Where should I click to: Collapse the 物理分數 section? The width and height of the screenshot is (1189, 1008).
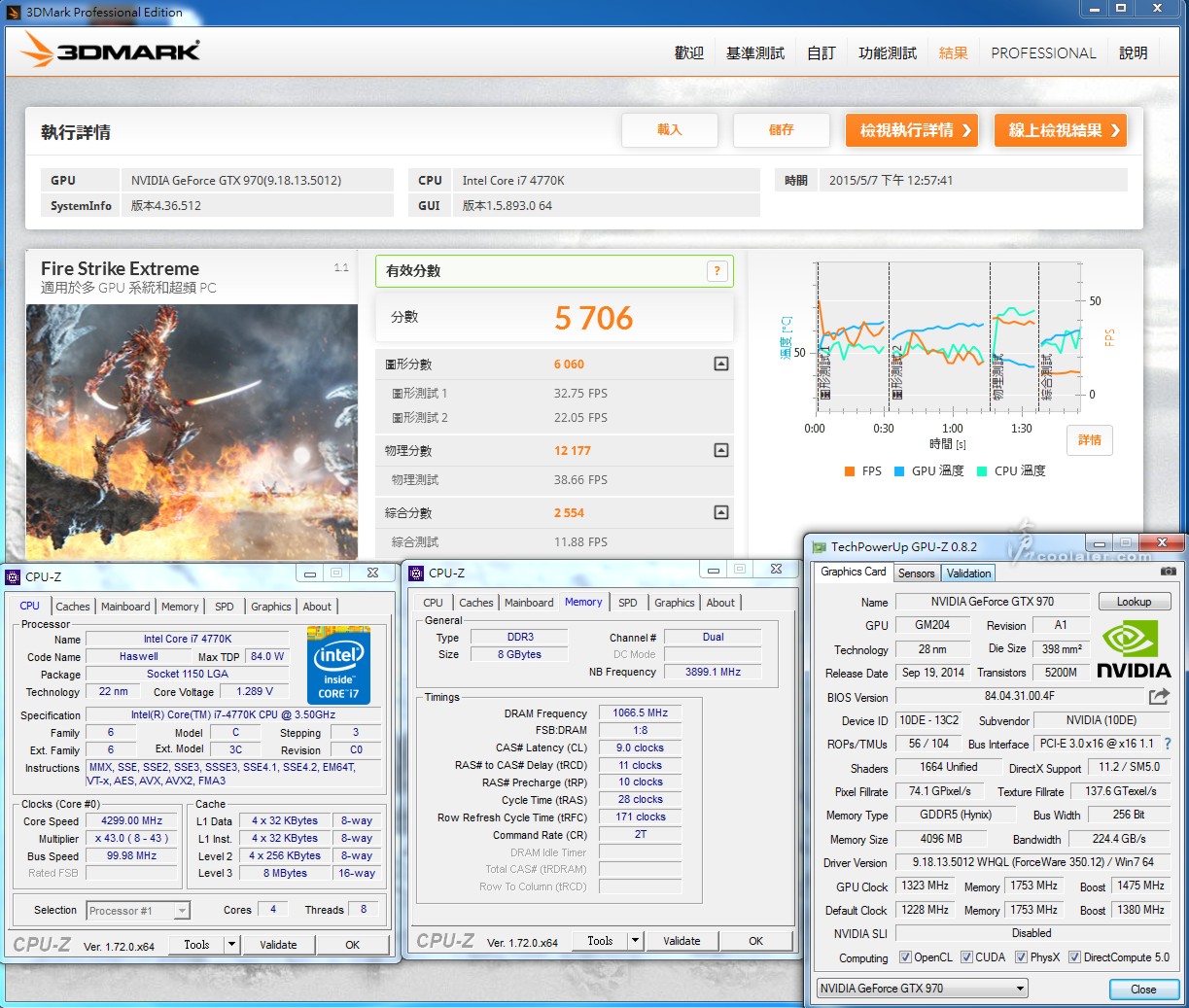[721, 450]
